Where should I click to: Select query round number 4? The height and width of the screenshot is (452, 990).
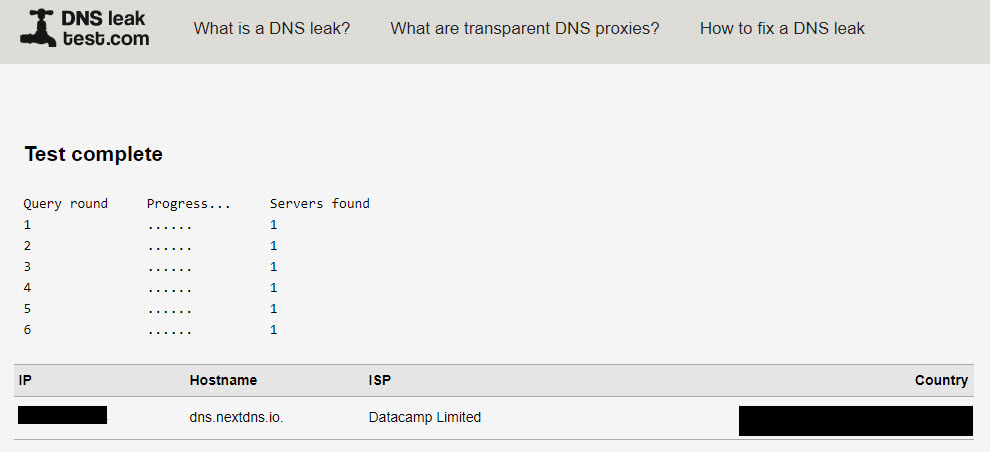28,288
